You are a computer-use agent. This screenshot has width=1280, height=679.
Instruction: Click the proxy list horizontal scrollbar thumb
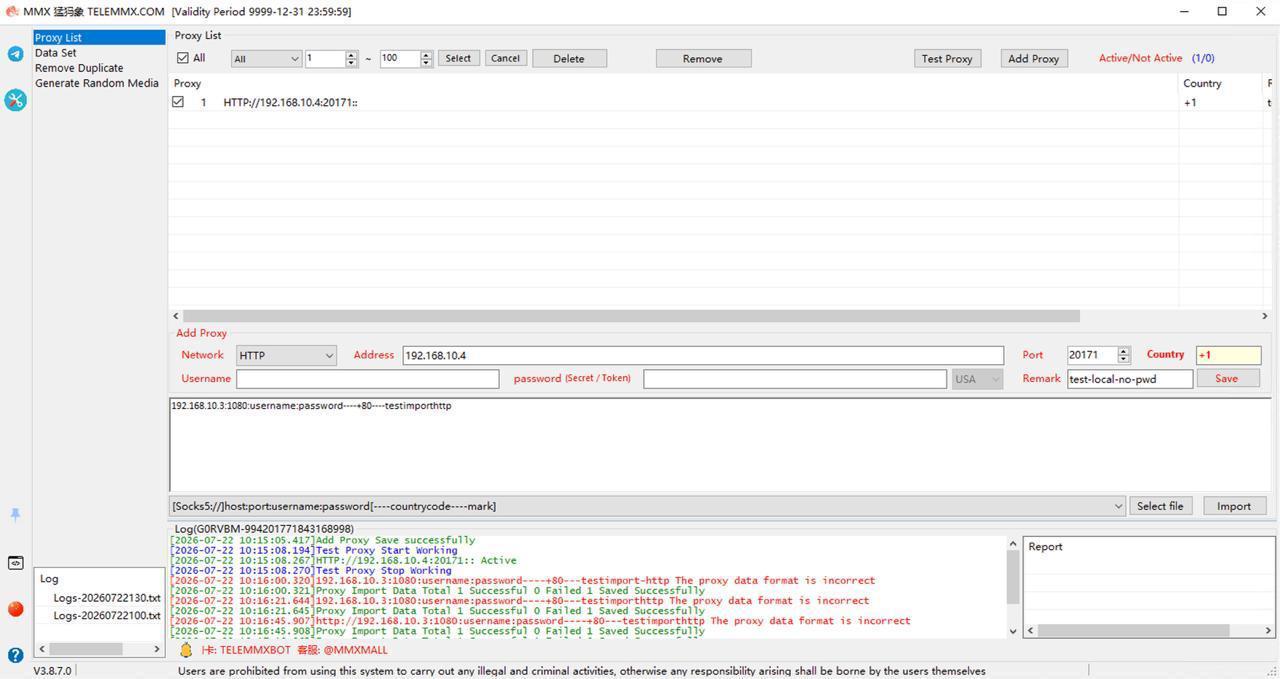[x=630, y=316]
